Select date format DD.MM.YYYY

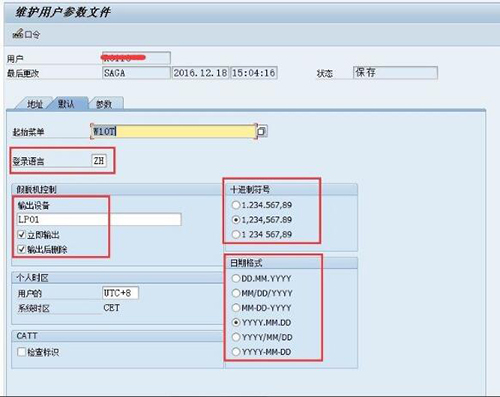tap(236, 278)
